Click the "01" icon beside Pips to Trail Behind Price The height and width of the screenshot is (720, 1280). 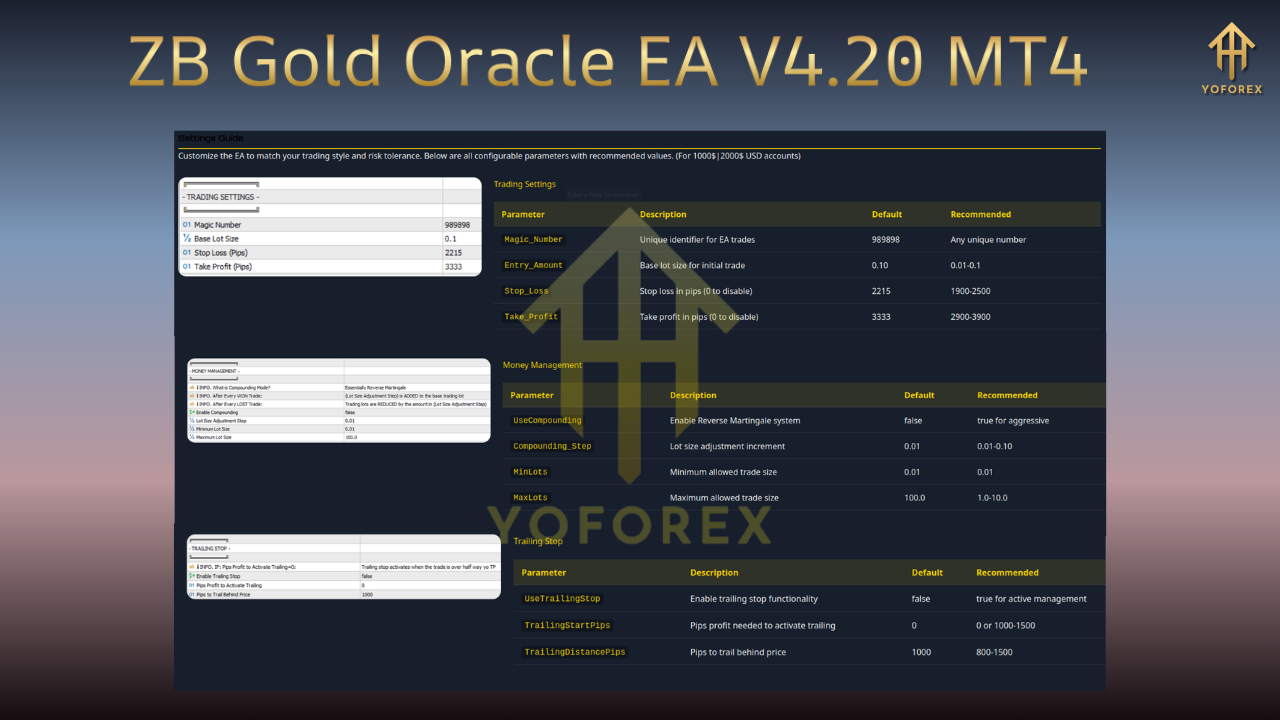click(x=192, y=595)
